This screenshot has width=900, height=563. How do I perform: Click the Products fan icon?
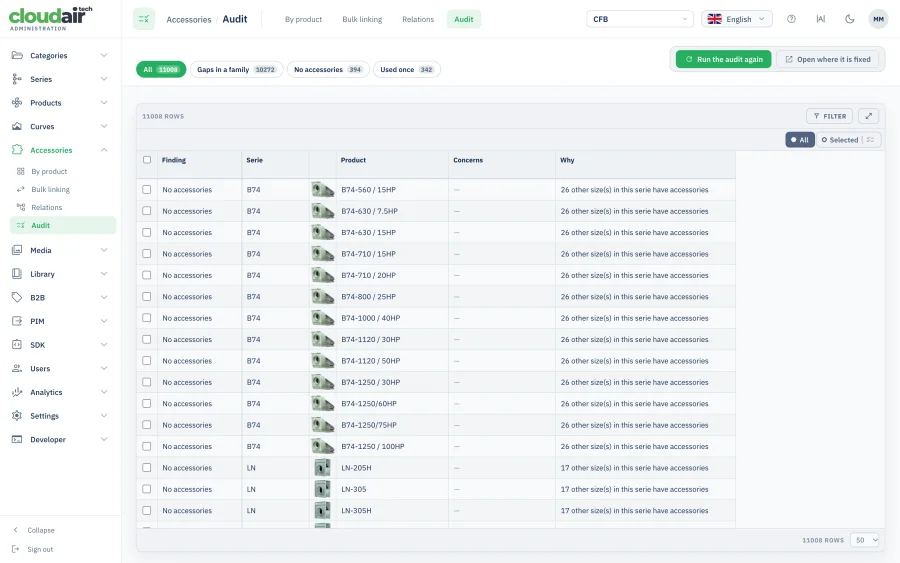(x=17, y=103)
